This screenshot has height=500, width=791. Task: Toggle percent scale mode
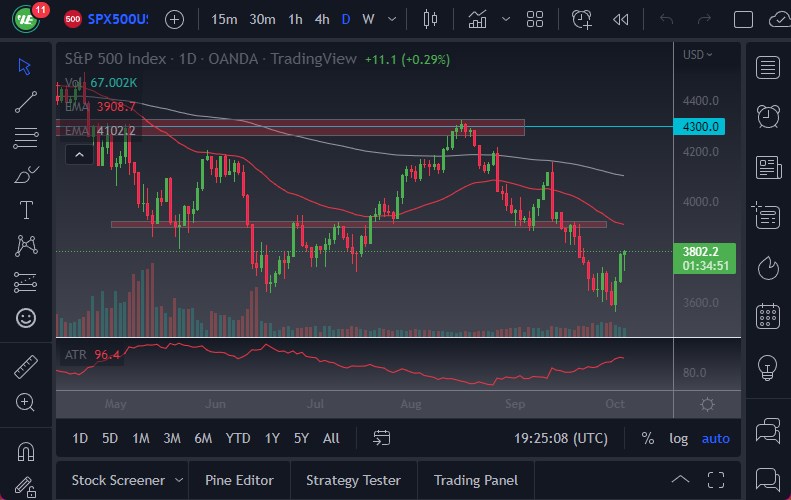648,438
